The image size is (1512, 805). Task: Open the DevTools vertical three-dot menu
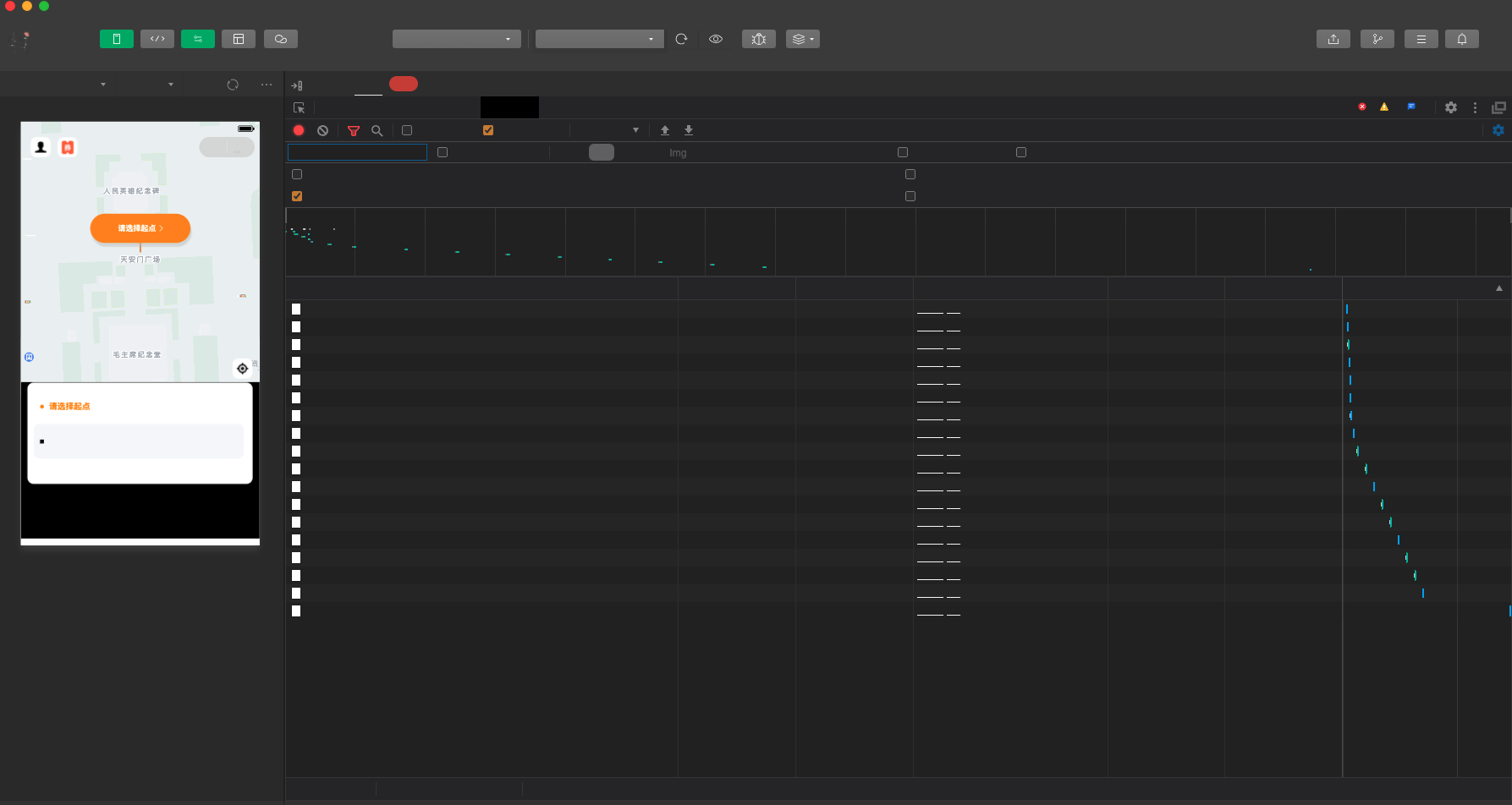tap(1475, 107)
